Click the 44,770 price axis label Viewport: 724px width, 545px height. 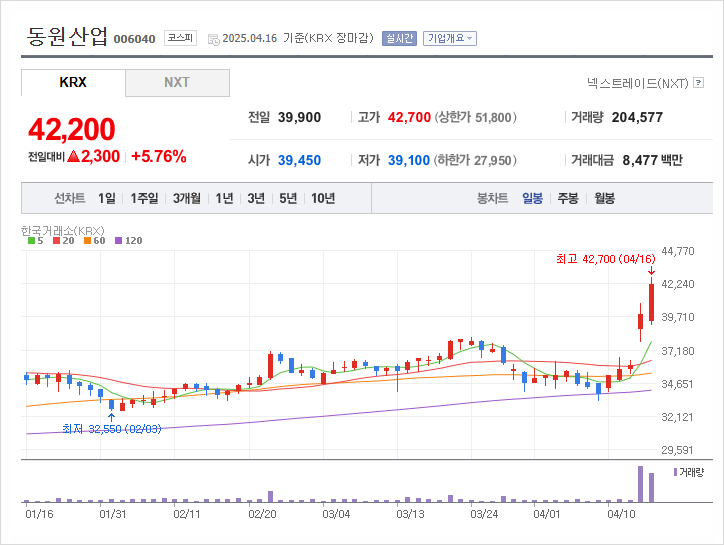click(x=678, y=251)
